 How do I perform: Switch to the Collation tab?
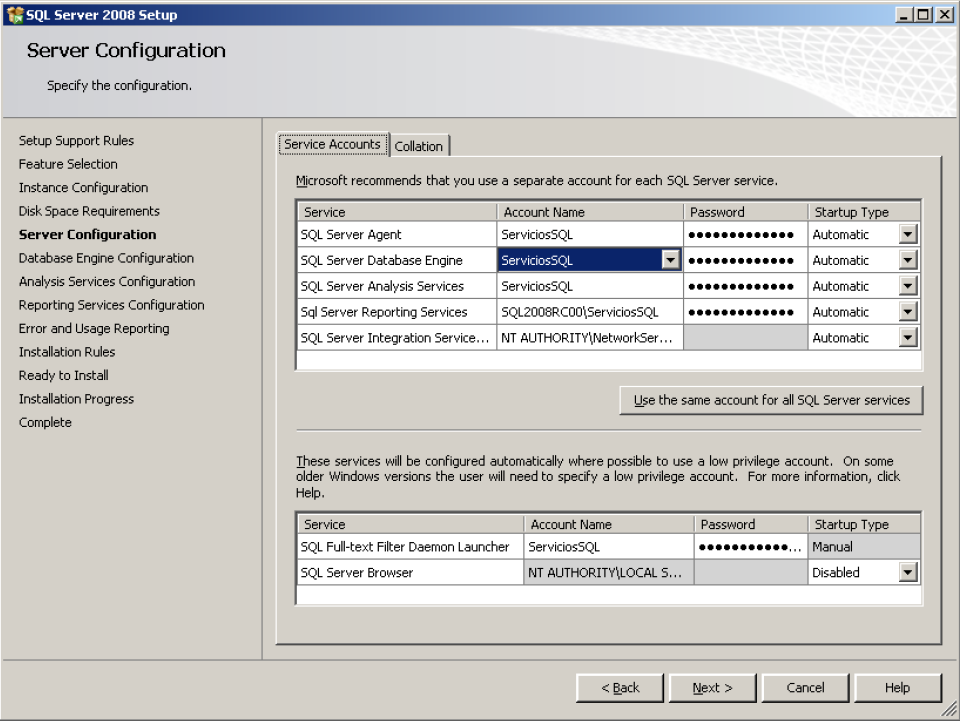coord(418,146)
